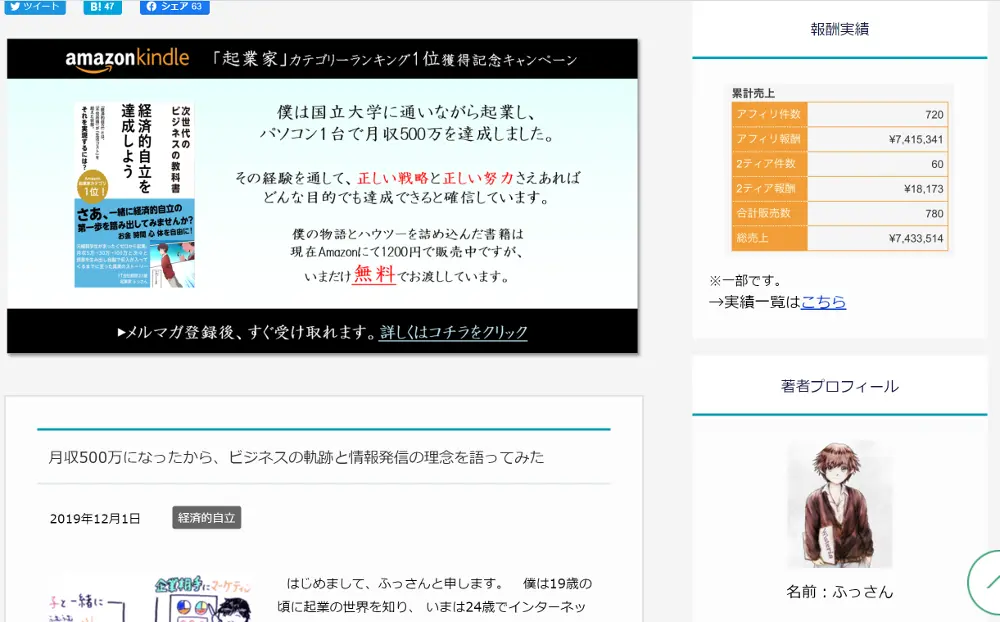
Task: Click the 報酬実績 section heading
Action: 840,28
